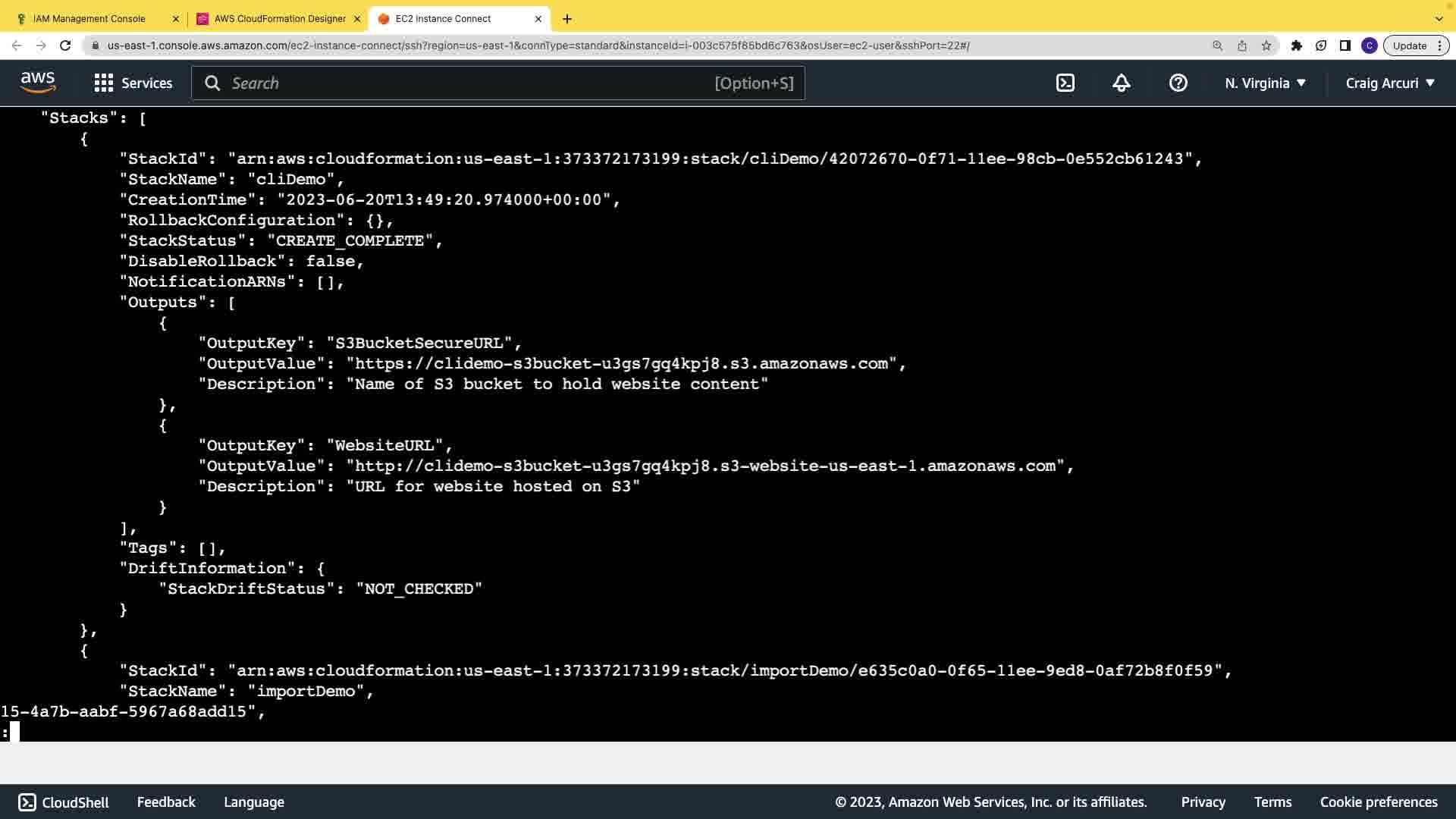Viewport: 1456px width, 819px height.
Task: Open the AWS help question mark menu
Action: pyautogui.click(x=1178, y=83)
